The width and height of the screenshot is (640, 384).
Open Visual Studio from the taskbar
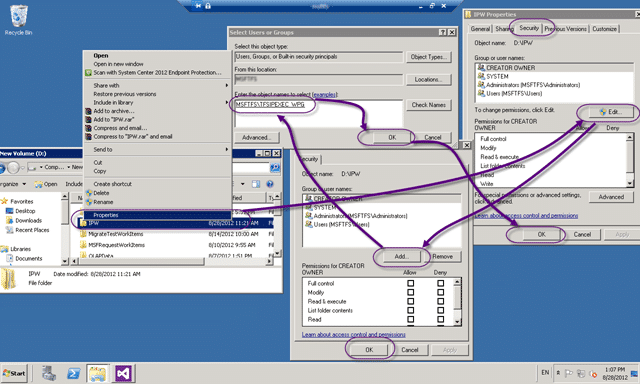point(123,373)
